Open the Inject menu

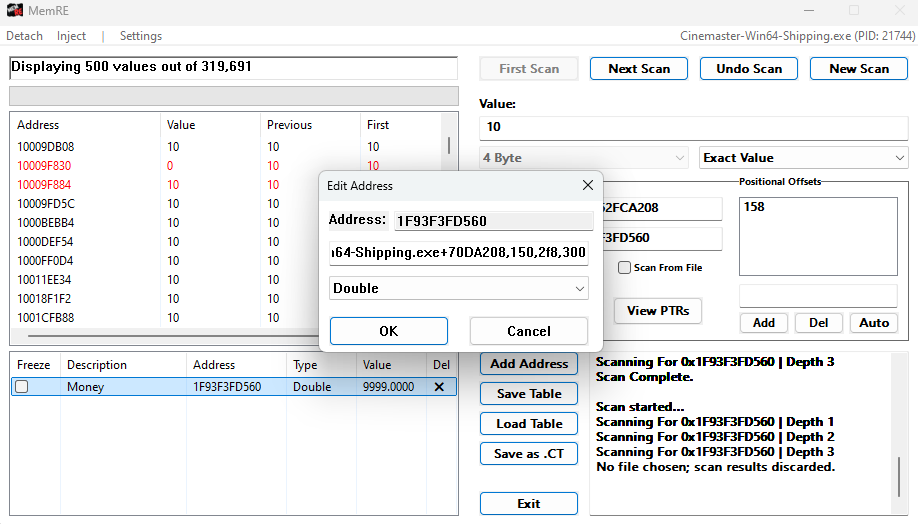pos(71,36)
